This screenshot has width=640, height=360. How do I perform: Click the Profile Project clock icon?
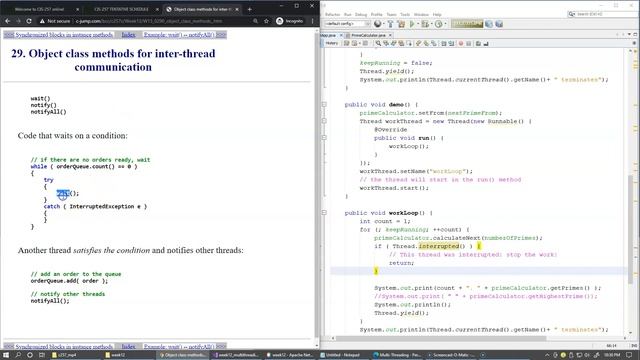click(438, 24)
